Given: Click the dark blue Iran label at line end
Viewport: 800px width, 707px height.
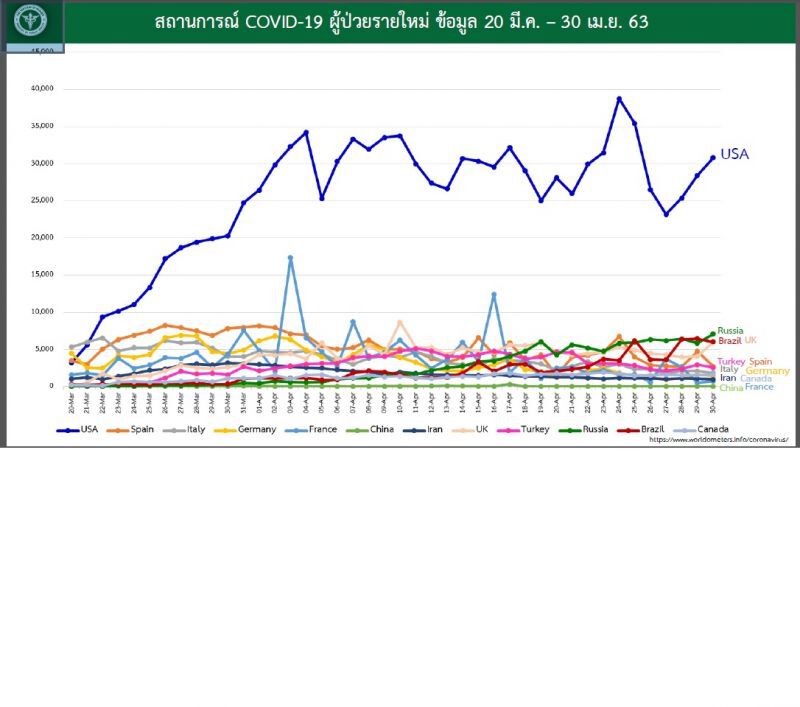Looking at the screenshot, I should pos(728,378).
